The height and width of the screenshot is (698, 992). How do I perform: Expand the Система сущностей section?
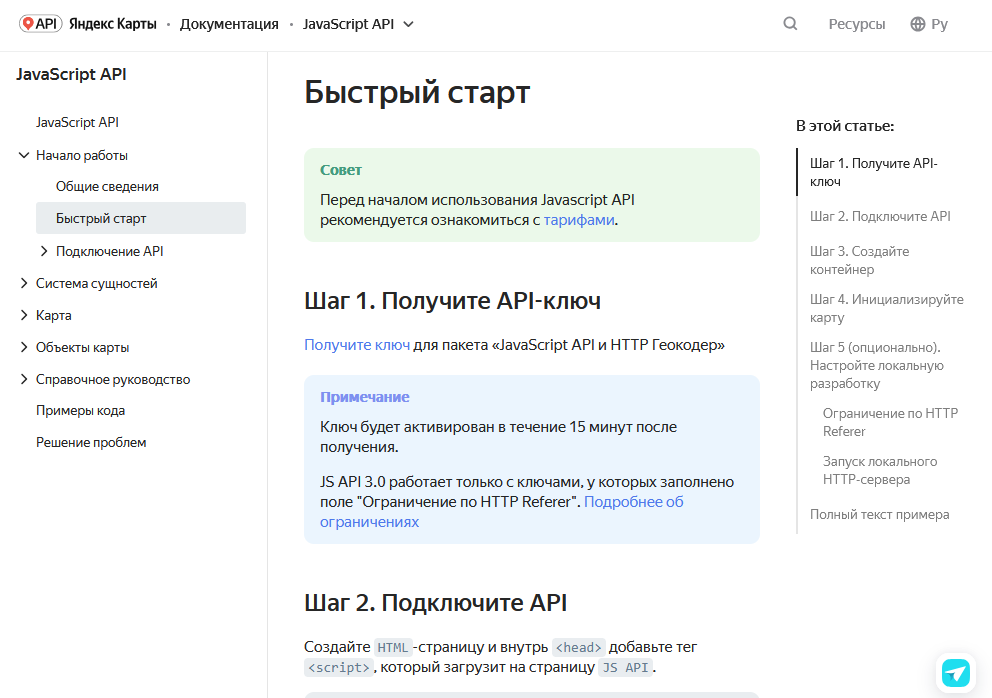click(x=24, y=283)
